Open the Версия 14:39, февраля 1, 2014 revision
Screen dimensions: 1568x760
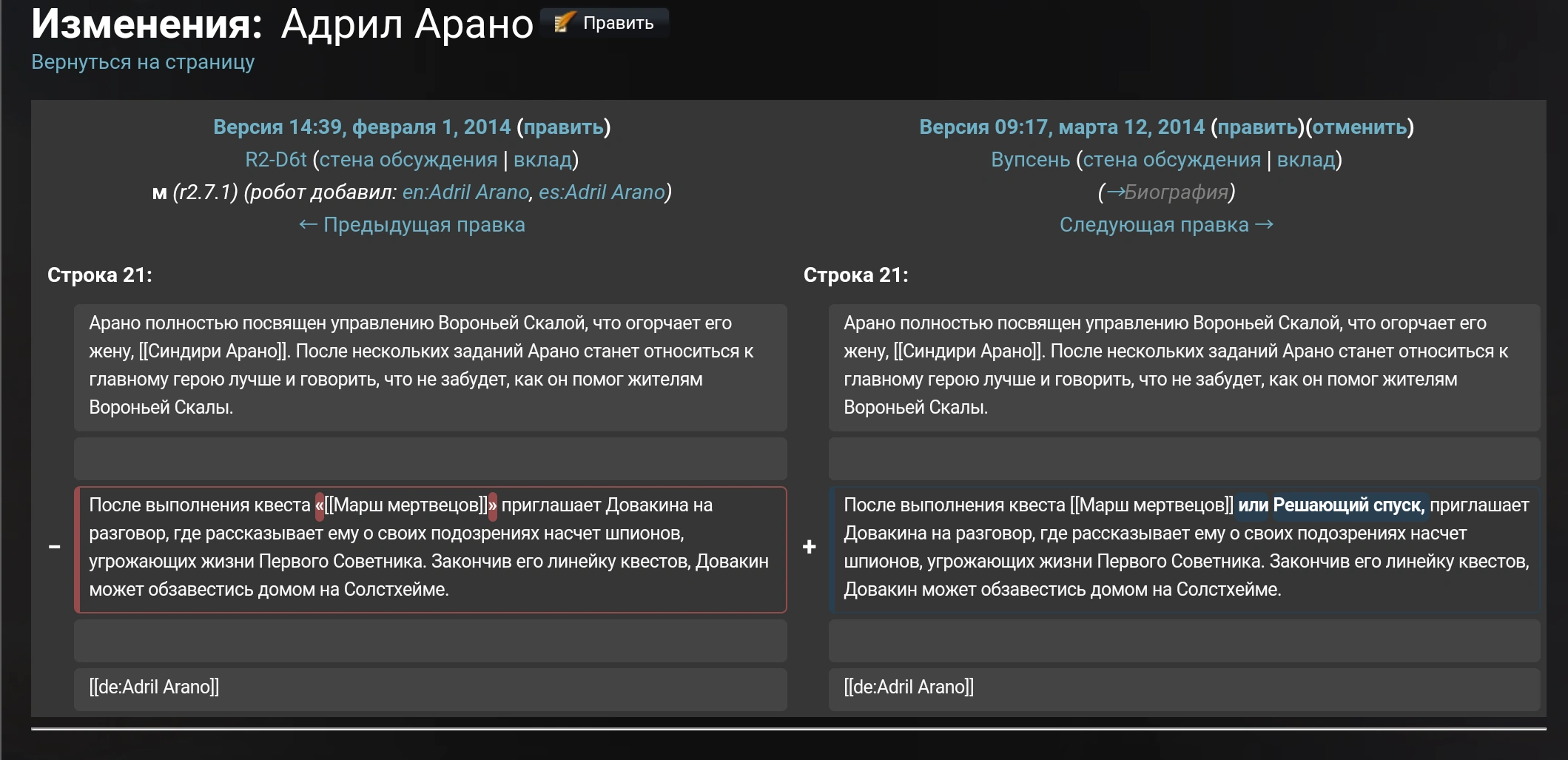[361, 127]
